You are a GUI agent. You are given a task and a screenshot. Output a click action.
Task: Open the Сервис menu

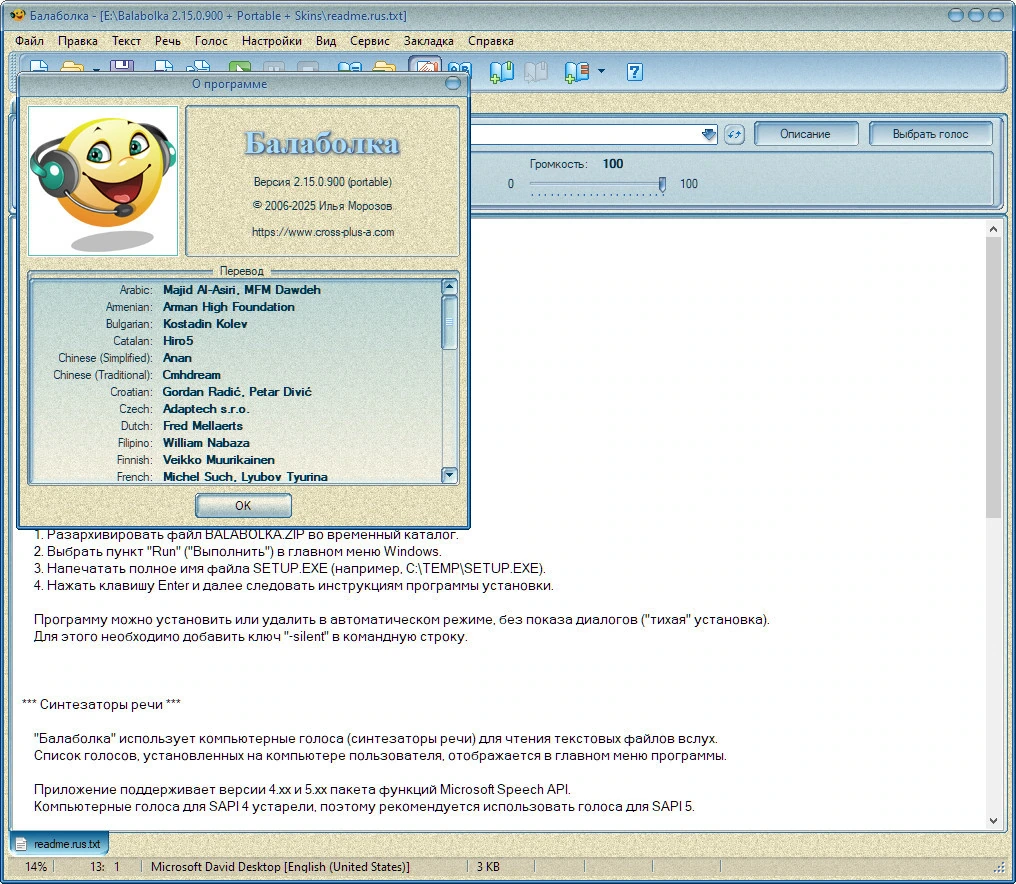click(369, 41)
